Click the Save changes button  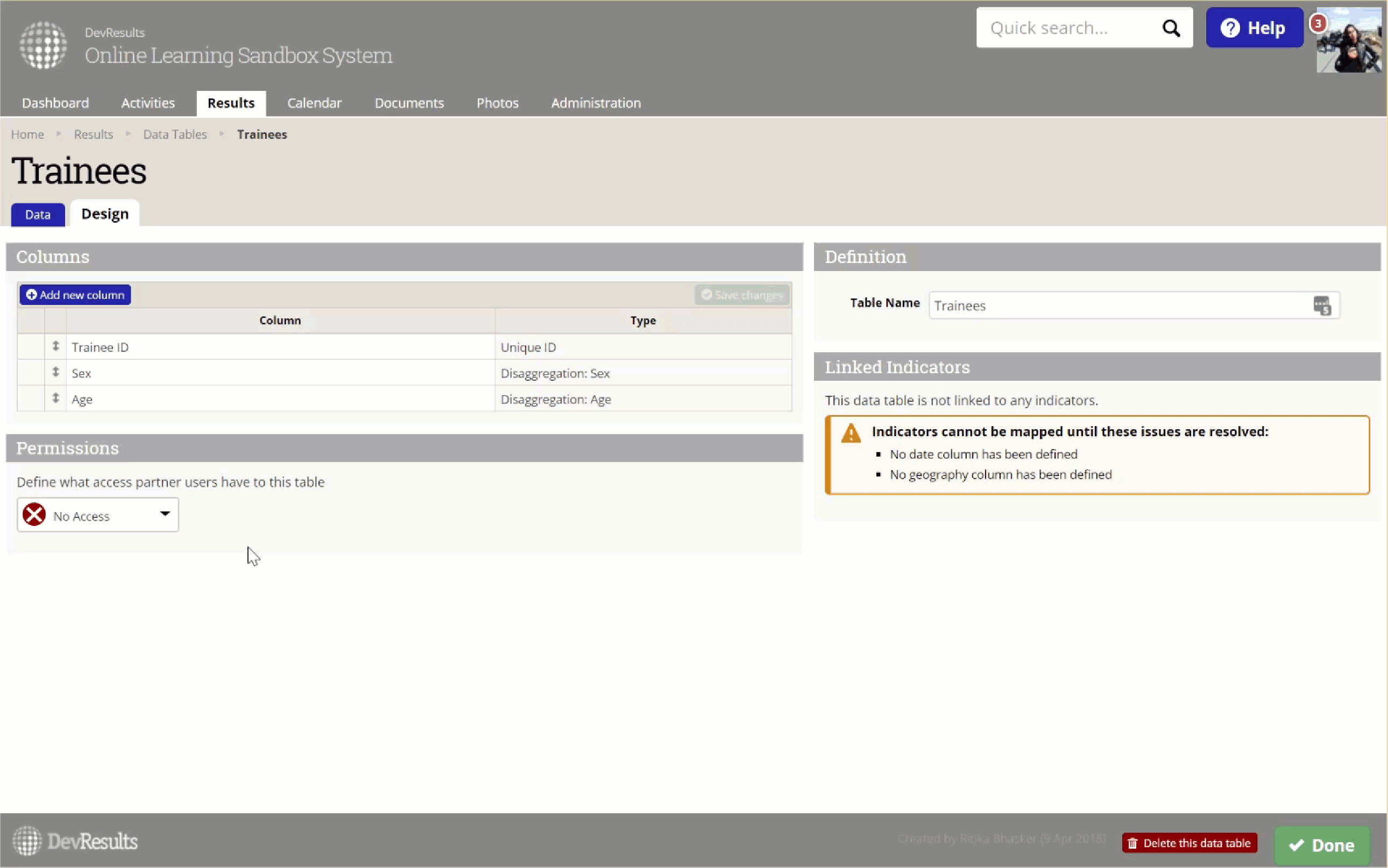(741, 295)
